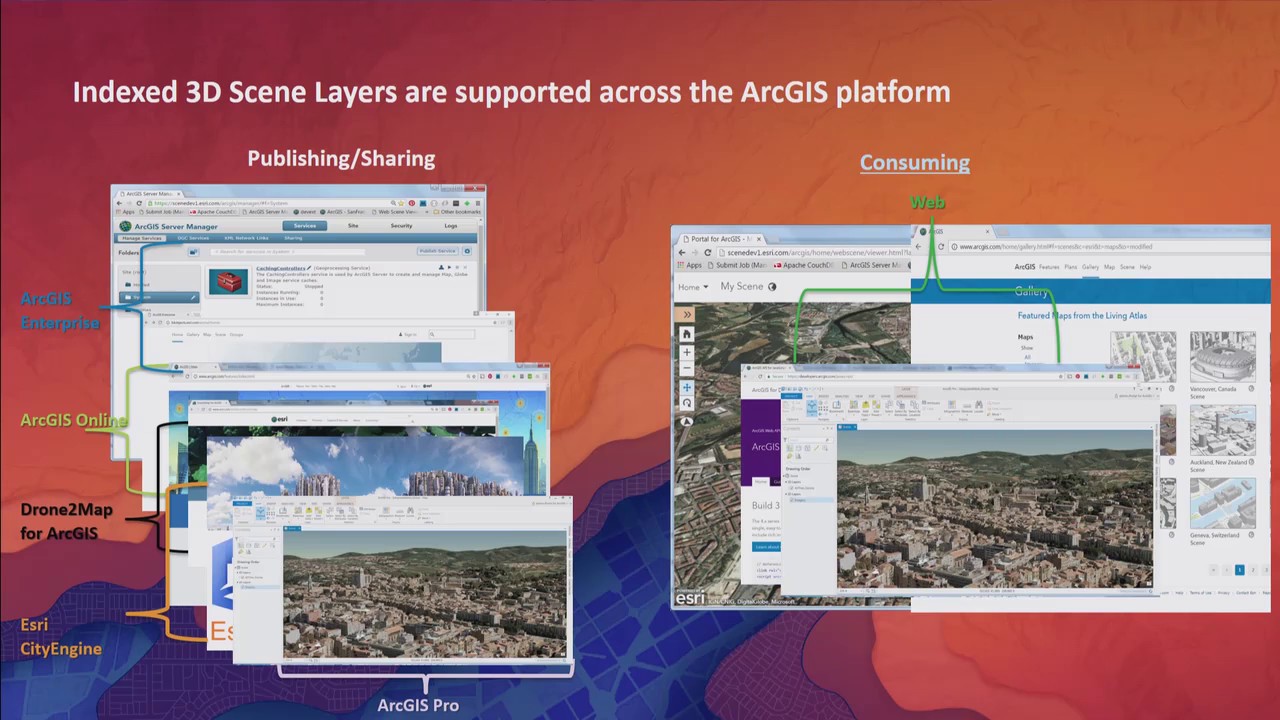This screenshot has width=1280, height=720.
Task: Switch to the OGC Services sub-tab
Action: click(x=193, y=238)
